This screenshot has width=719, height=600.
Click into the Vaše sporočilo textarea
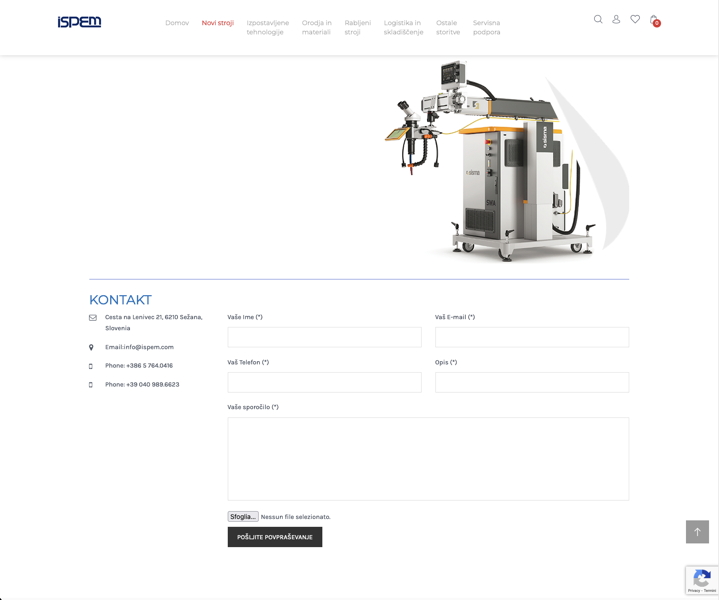pyautogui.click(x=428, y=459)
